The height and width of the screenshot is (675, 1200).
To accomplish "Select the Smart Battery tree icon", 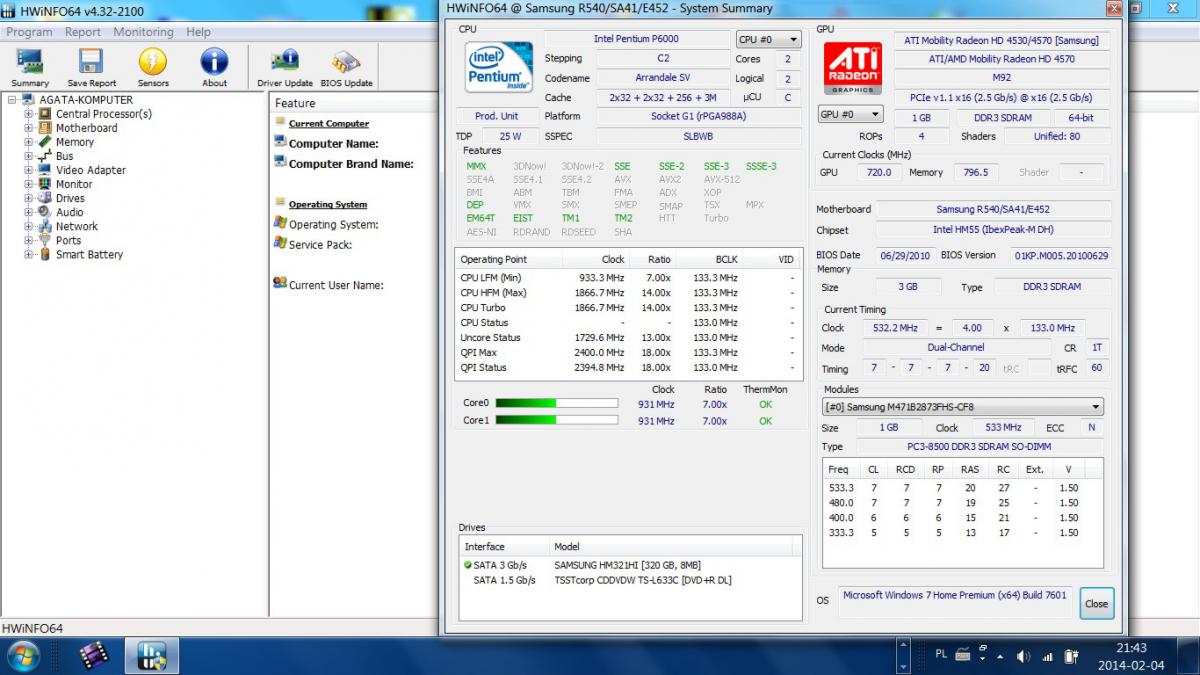I will click(45, 254).
